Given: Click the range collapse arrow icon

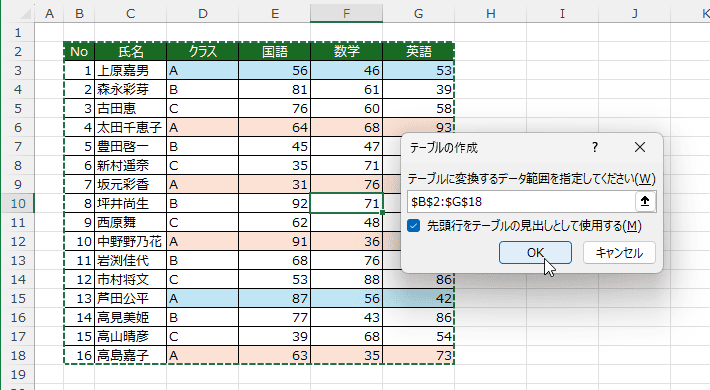Looking at the screenshot, I should click(645, 201).
